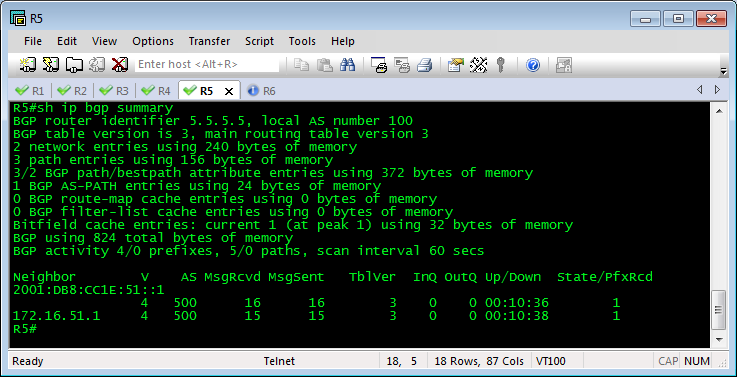The image size is (737, 377).
Task: Click the Keymap Editor toolbar icon
Action: [x=478, y=64]
